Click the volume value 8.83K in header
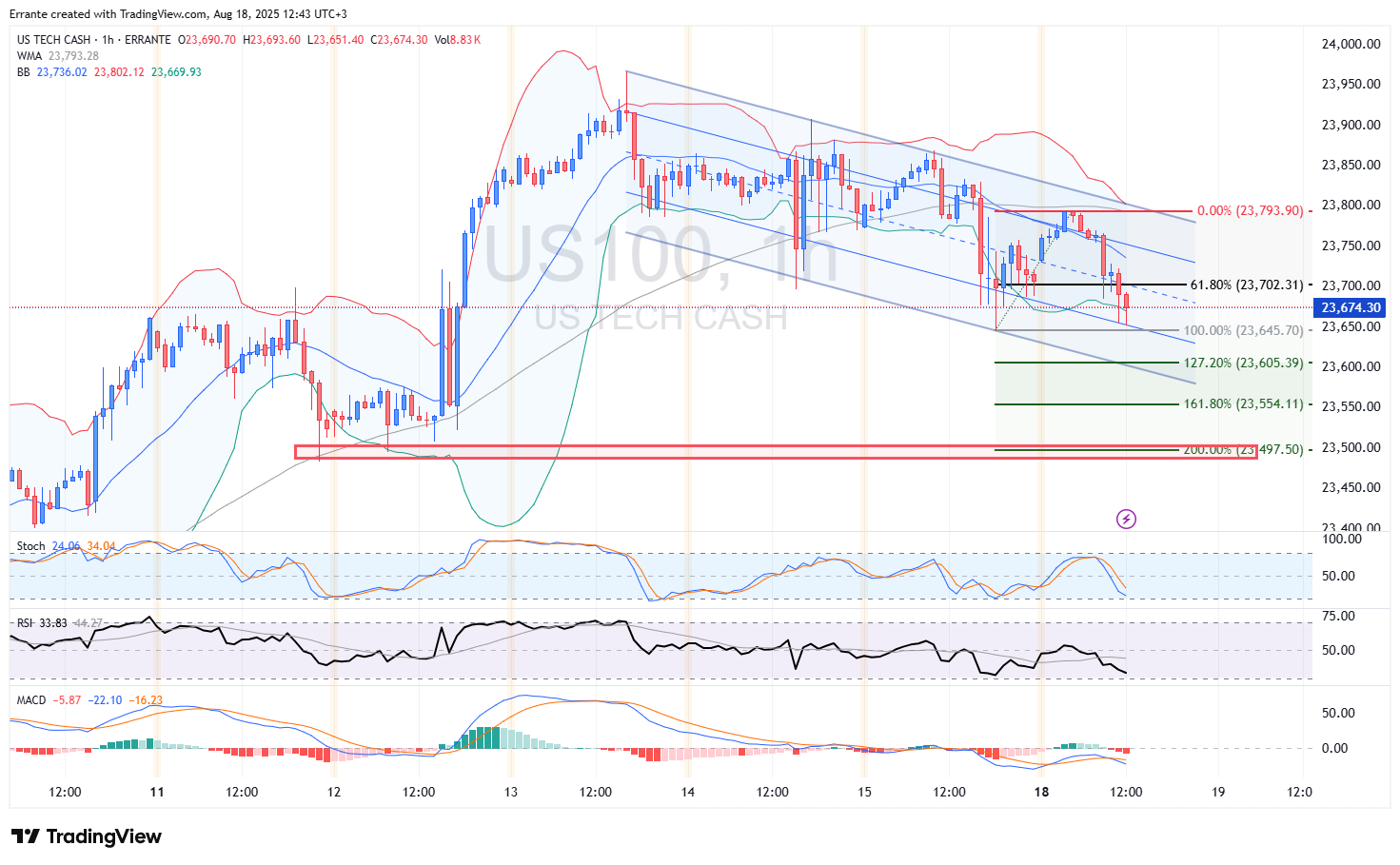 [x=465, y=40]
